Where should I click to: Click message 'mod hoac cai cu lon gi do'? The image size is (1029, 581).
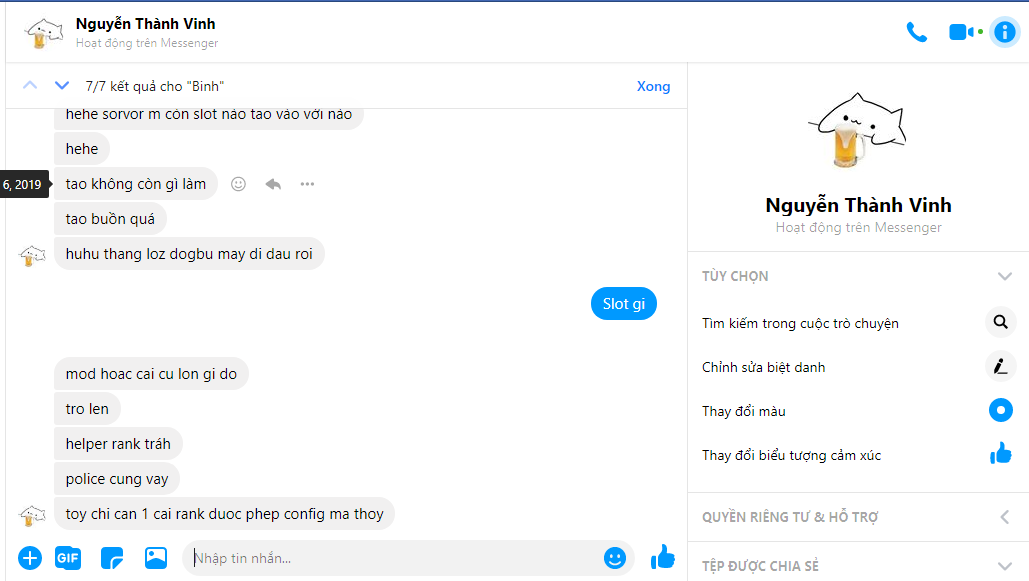click(151, 374)
